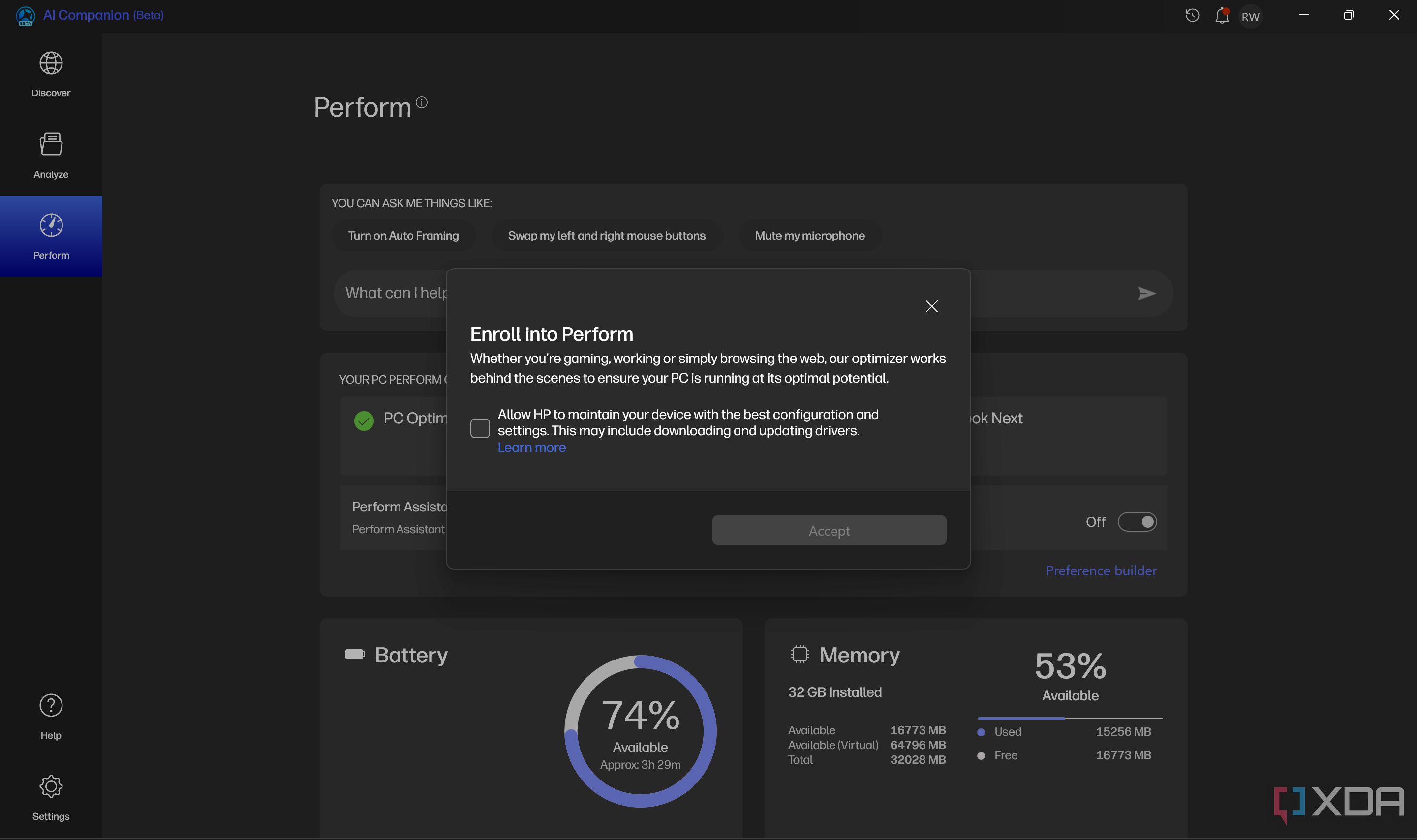Open the Learn more link
The image size is (1417, 840).
pyautogui.click(x=531, y=447)
